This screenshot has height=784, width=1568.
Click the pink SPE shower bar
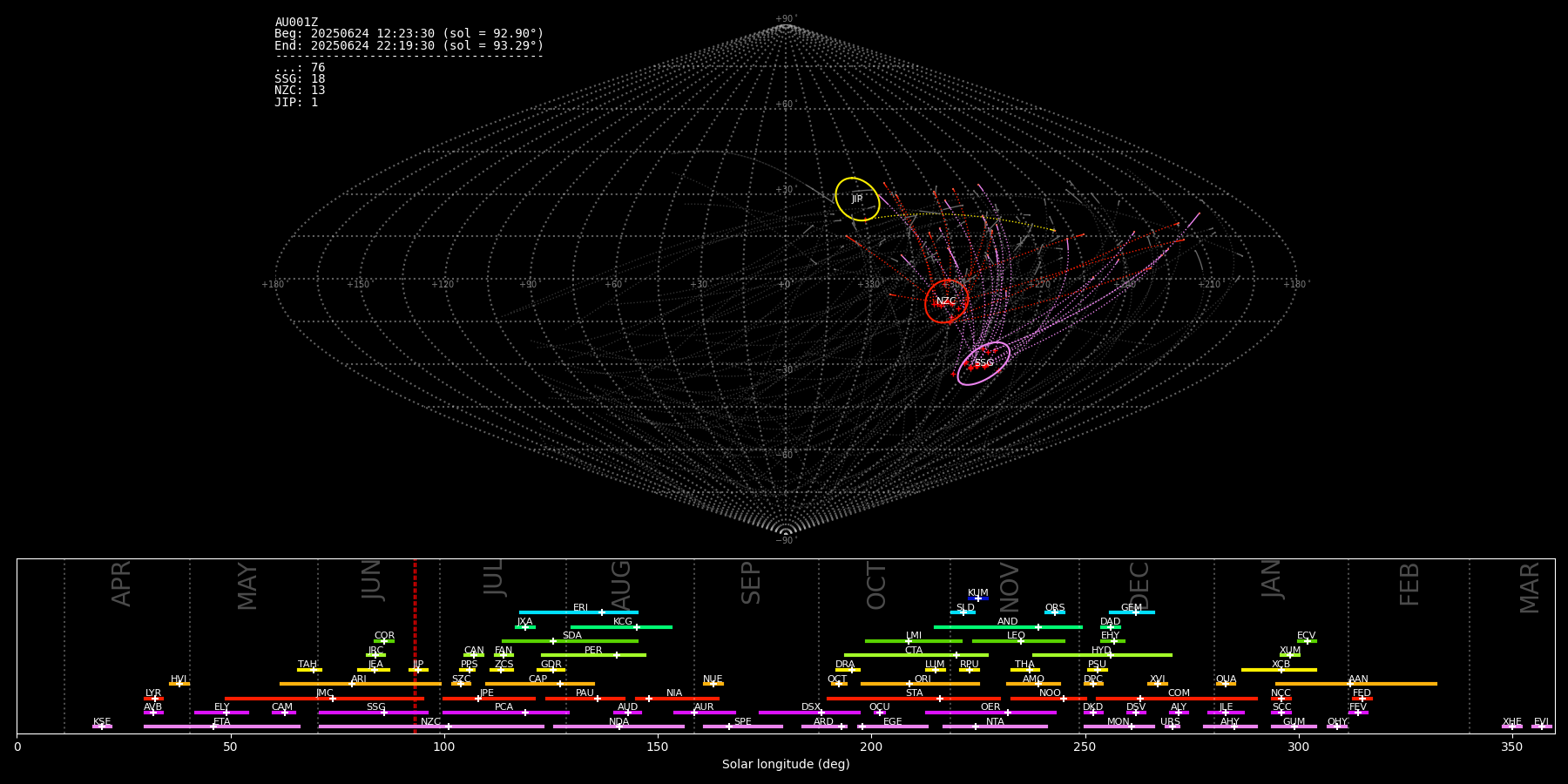click(743, 727)
